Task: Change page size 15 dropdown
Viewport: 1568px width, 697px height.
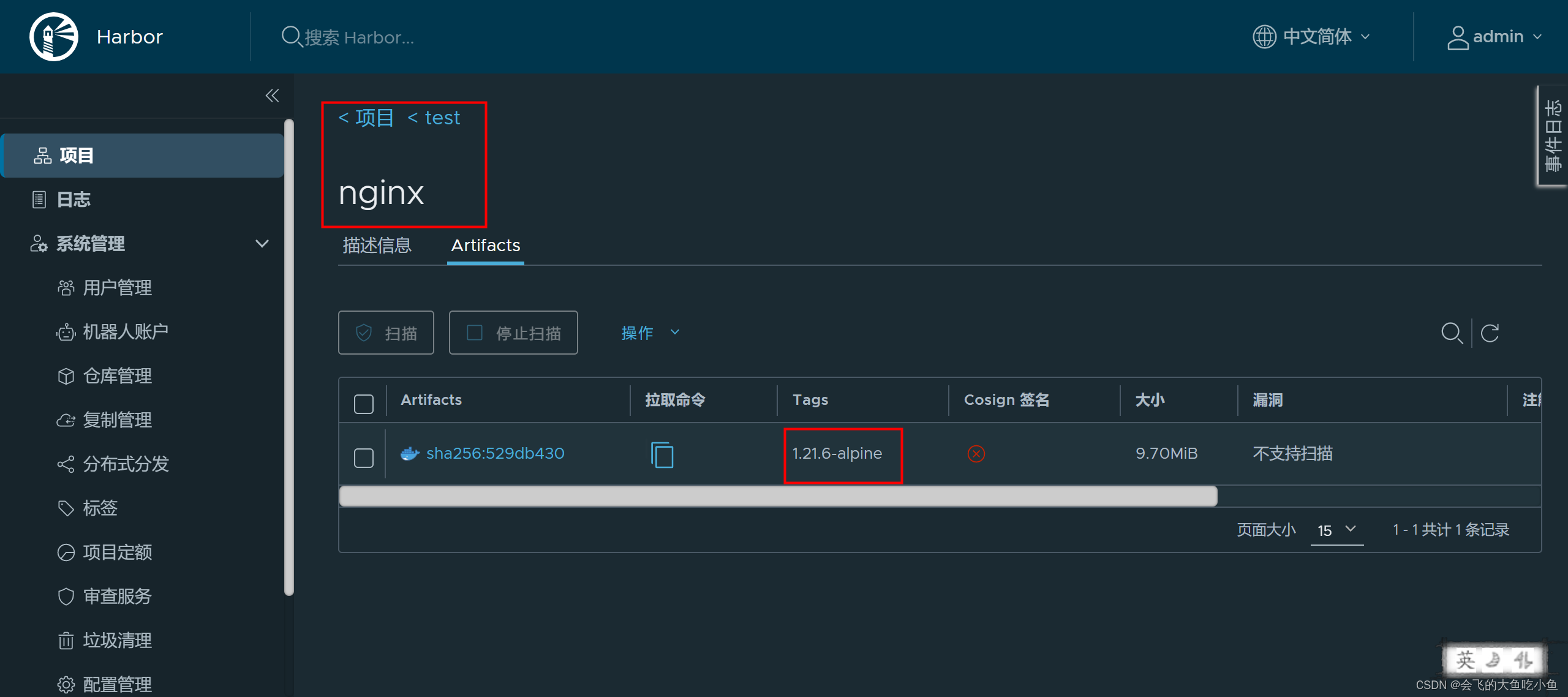Action: (x=1336, y=530)
